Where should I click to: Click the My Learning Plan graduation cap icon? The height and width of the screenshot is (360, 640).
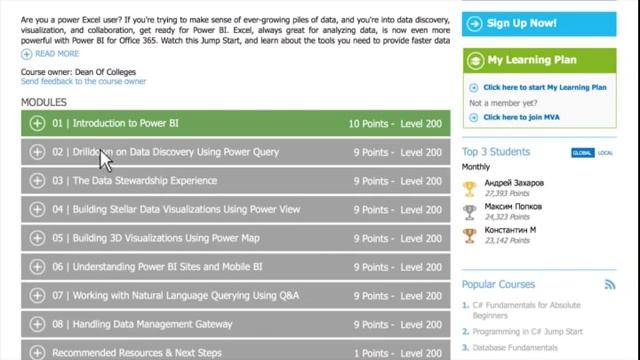476,61
